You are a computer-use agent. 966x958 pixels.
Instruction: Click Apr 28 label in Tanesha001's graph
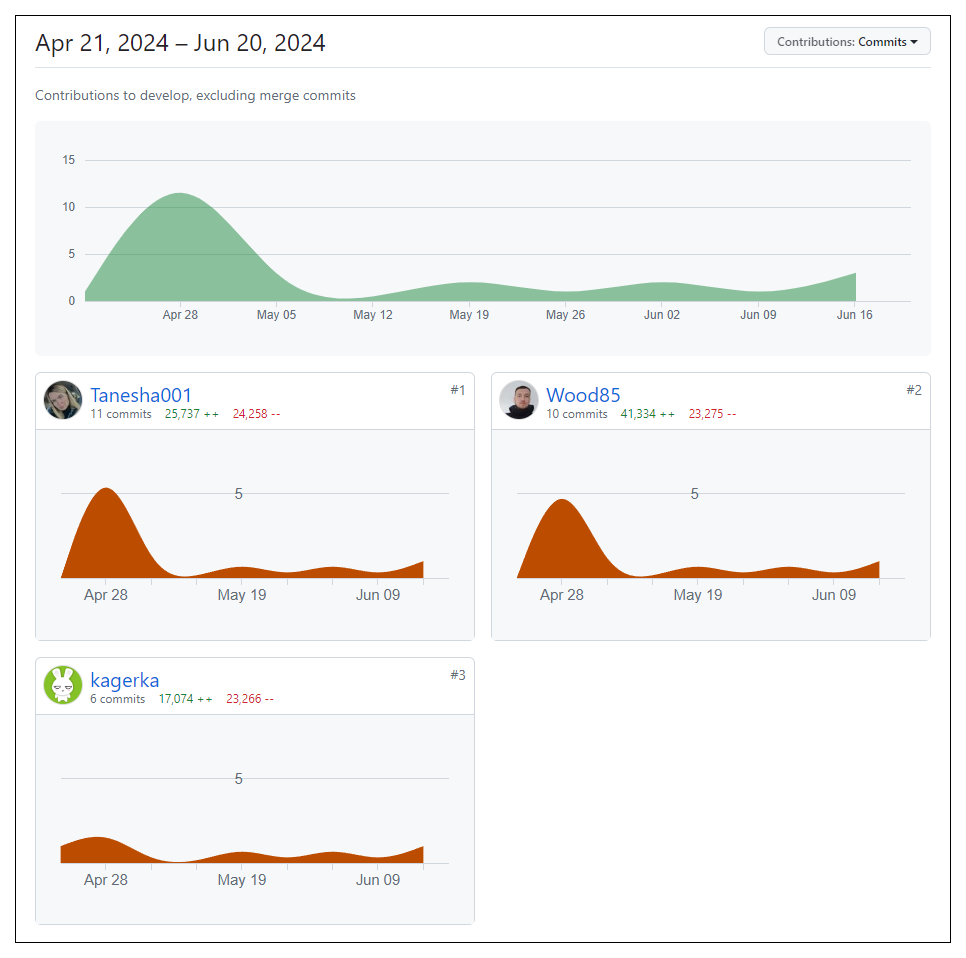[x=106, y=595]
